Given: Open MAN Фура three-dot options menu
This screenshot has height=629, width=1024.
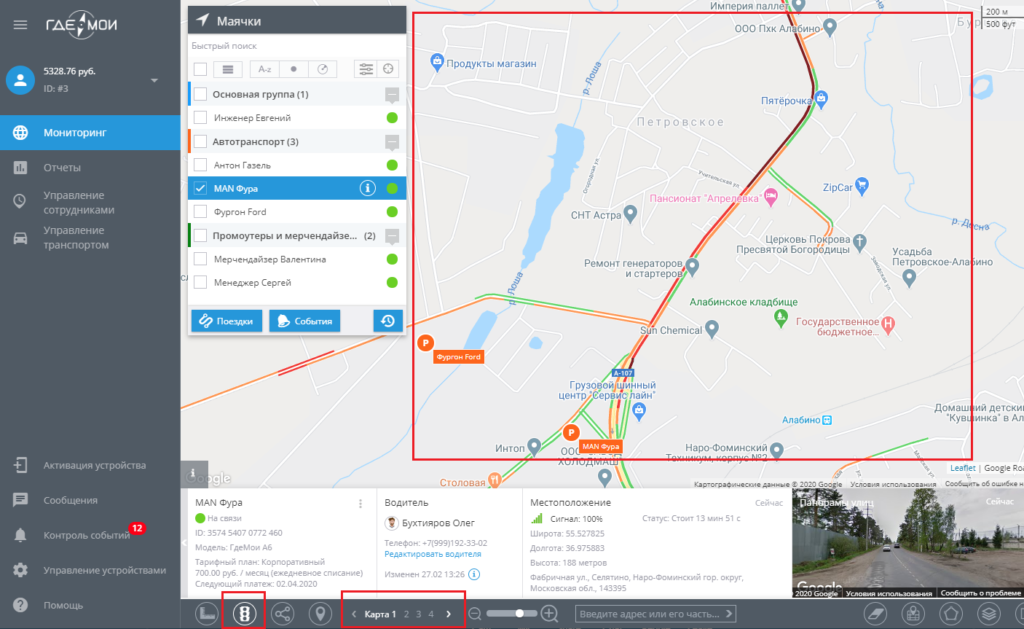Looking at the screenshot, I should pyautogui.click(x=360, y=504).
